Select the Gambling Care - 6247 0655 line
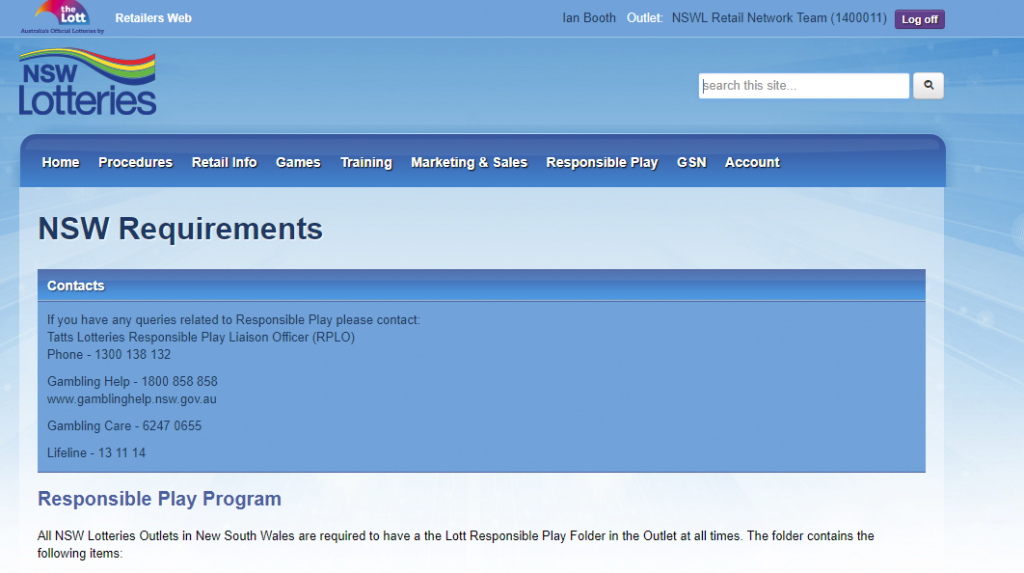 point(124,425)
